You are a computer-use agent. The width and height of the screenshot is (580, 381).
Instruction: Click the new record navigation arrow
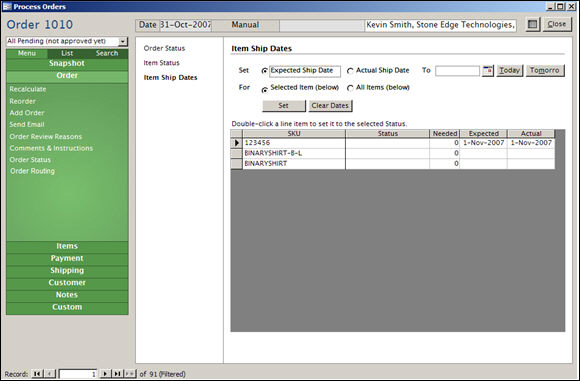tap(130, 374)
